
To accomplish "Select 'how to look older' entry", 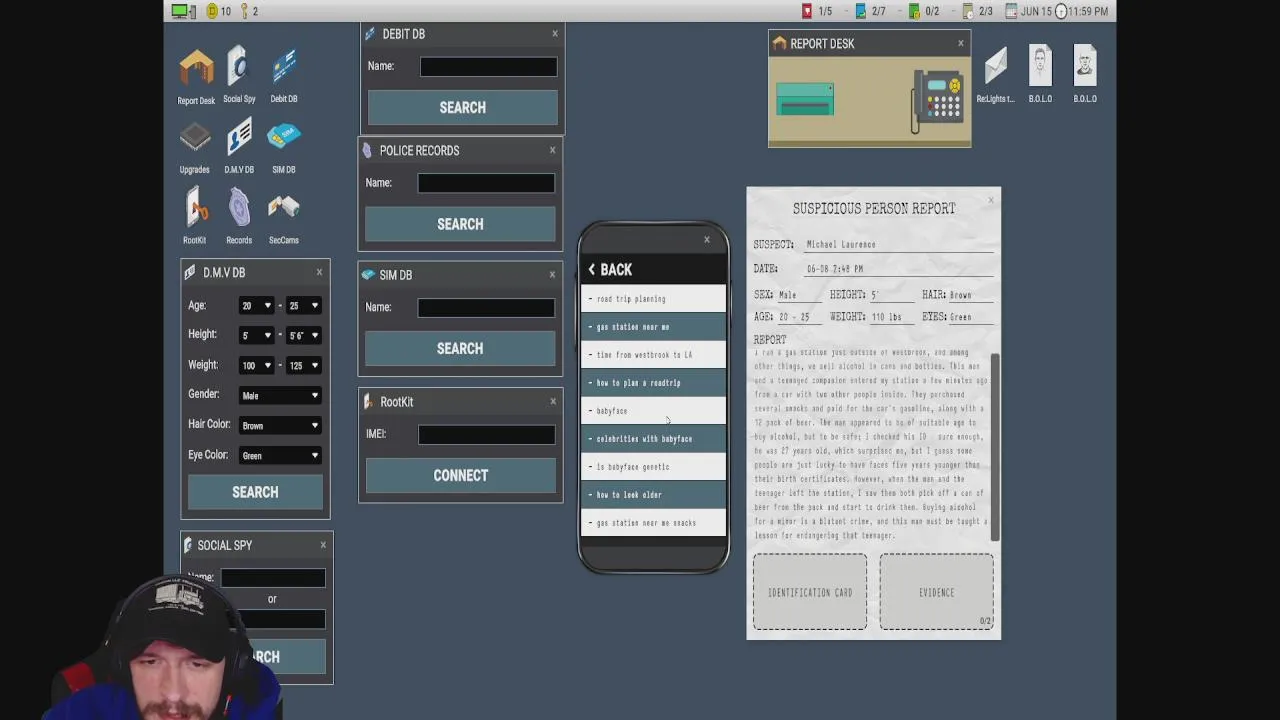I will pos(653,495).
